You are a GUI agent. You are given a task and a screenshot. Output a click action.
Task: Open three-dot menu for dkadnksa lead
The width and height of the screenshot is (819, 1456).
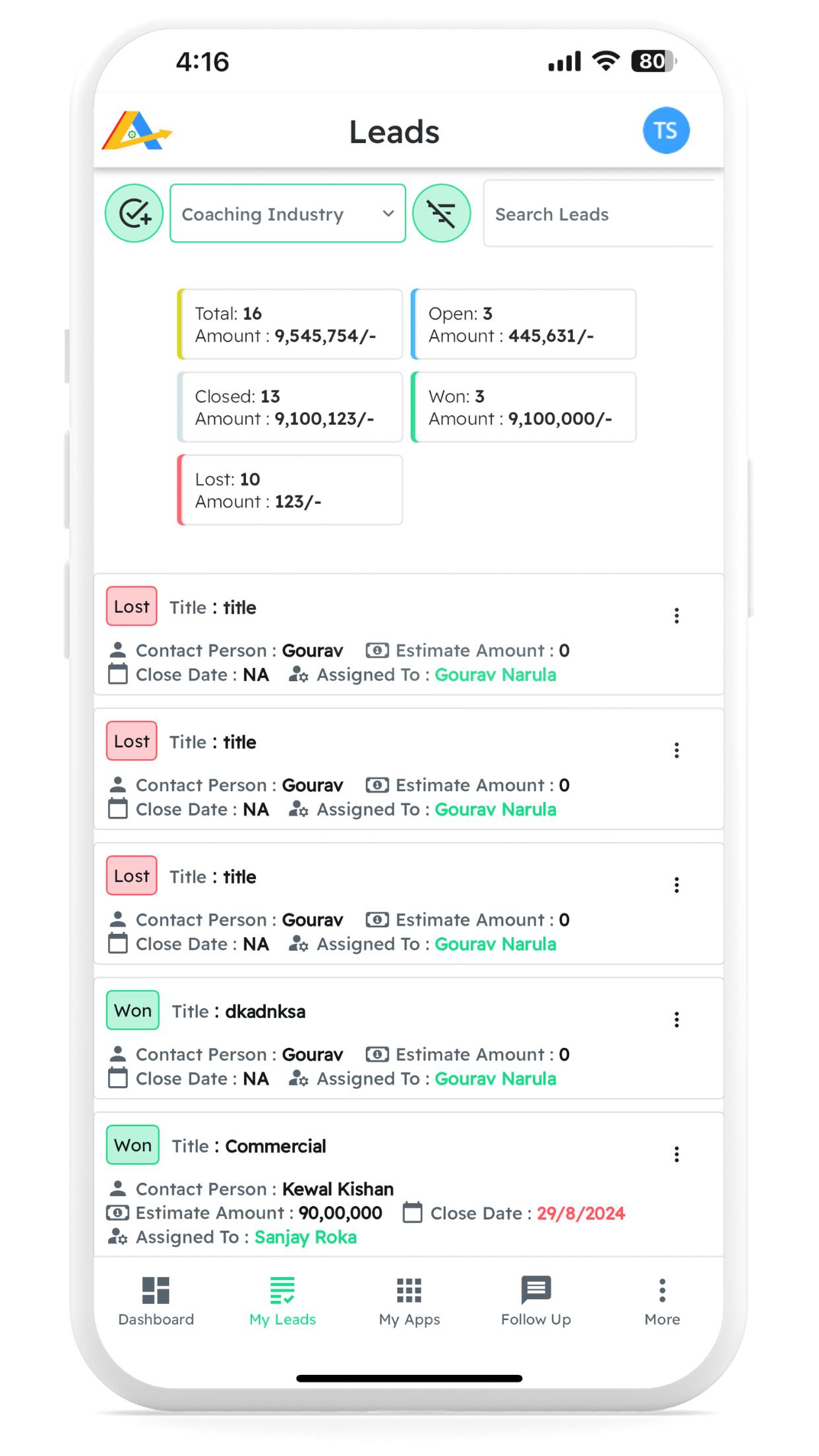point(677,1020)
